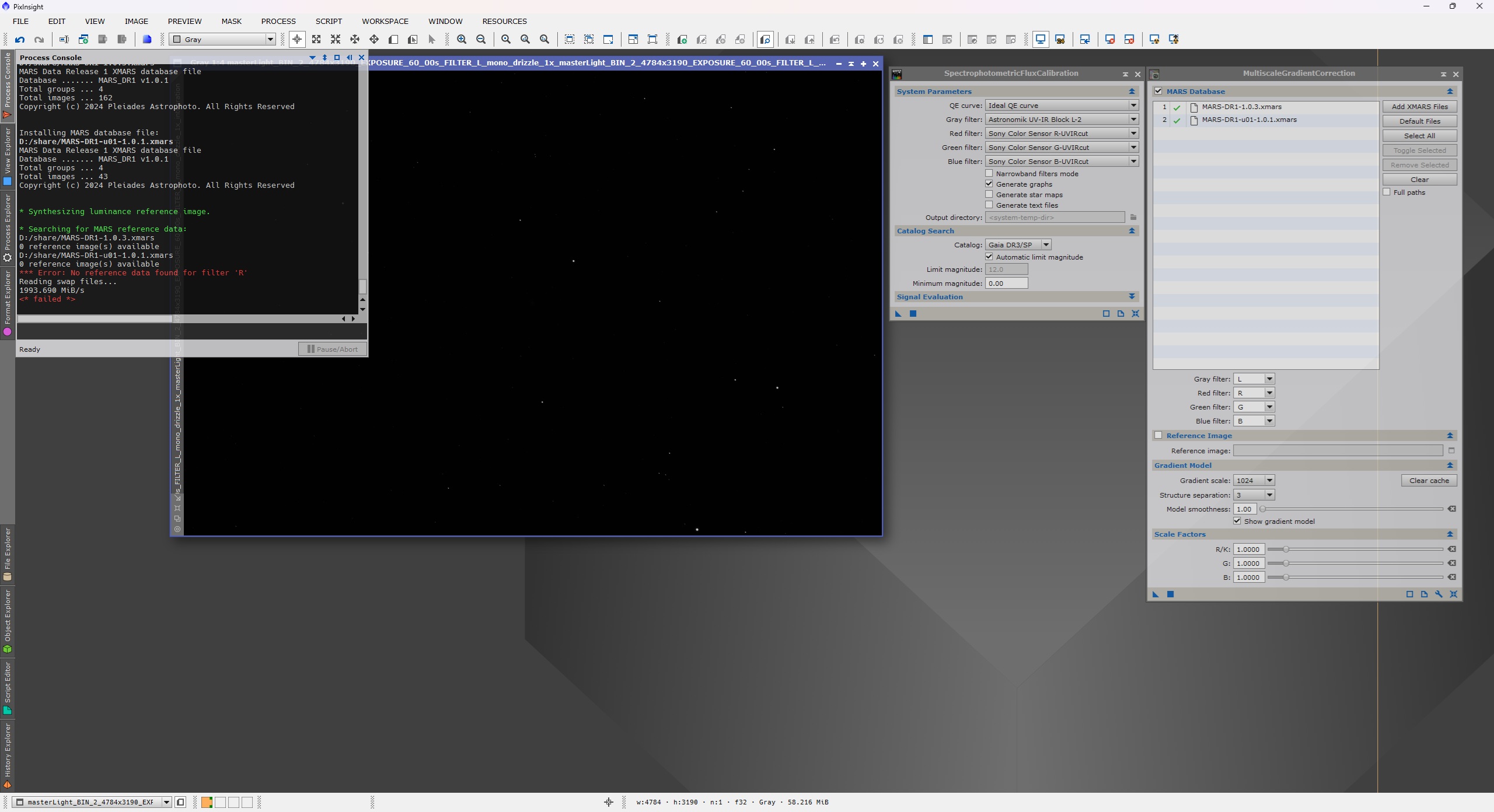Click the Pan mode four-arrow icon
The image size is (1494, 812).
click(x=374, y=40)
